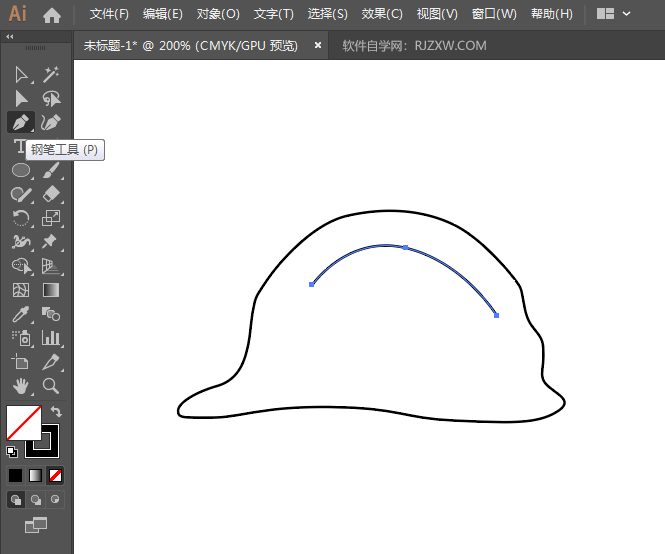Enable Draw Behind mode
Image resolution: width=665 pixels, height=554 pixels.
(36, 499)
